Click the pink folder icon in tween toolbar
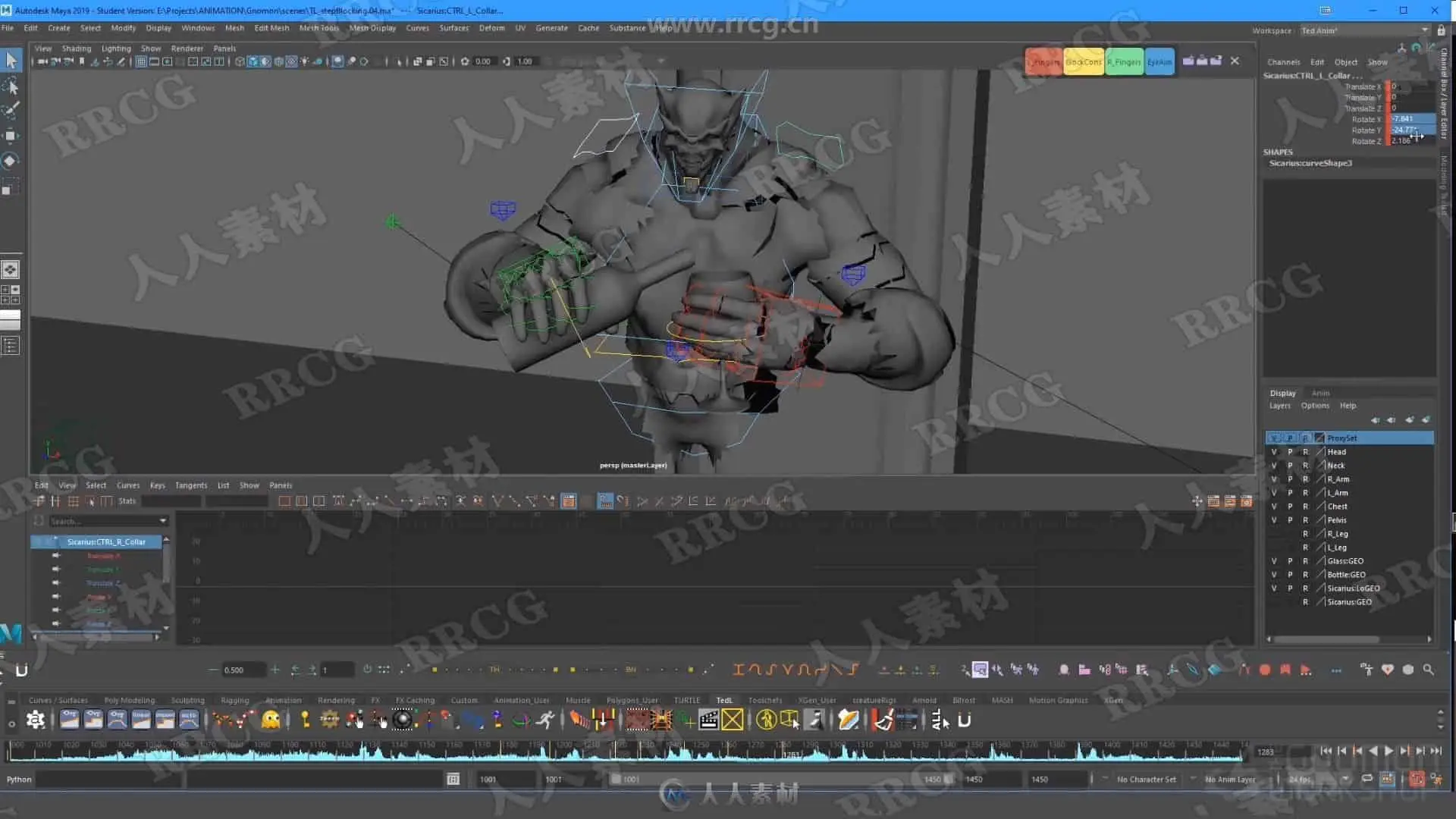This screenshot has height=819, width=1456. [1084, 670]
